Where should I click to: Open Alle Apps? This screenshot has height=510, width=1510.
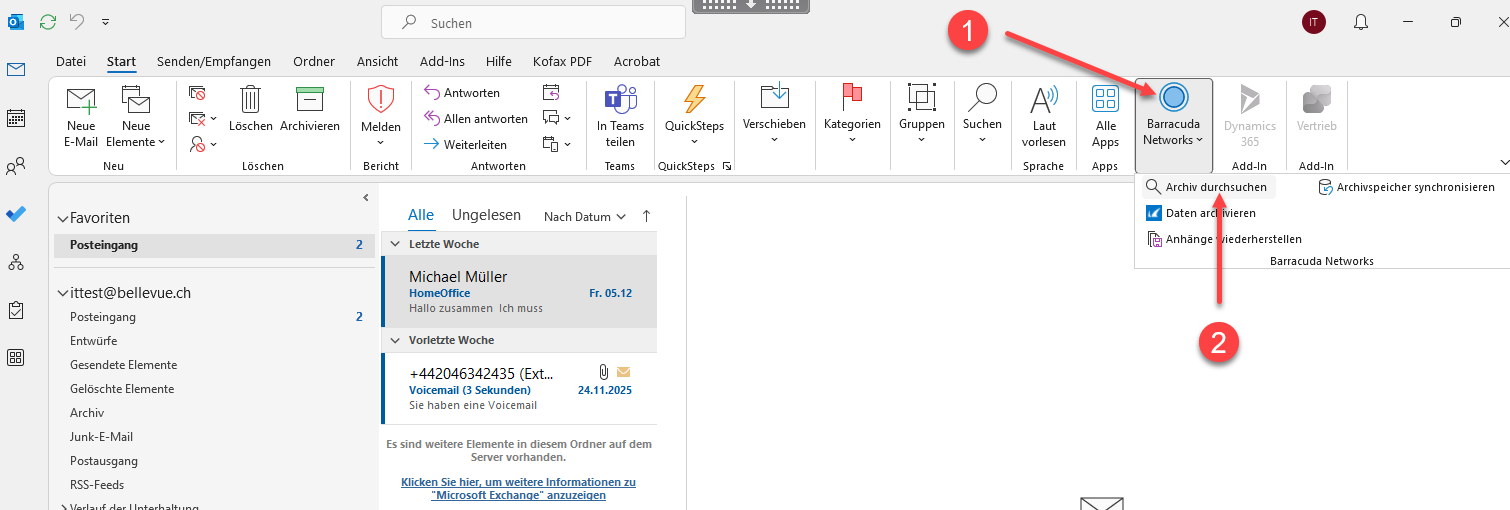(x=1105, y=117)
